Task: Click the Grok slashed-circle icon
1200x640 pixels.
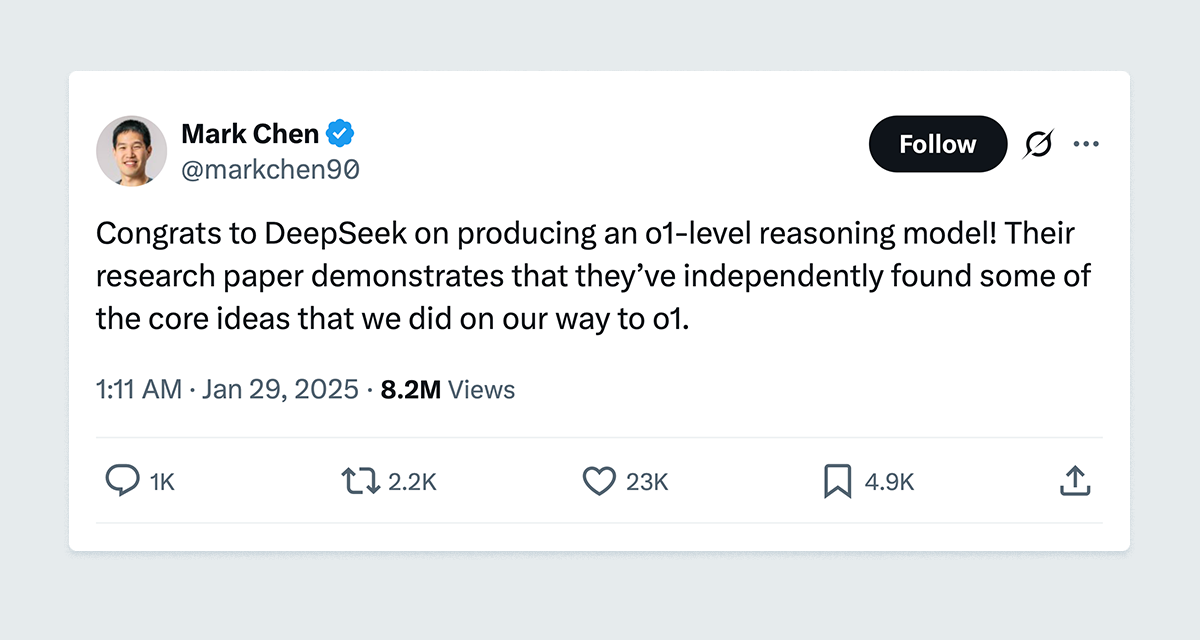Action: [1038, 145]
